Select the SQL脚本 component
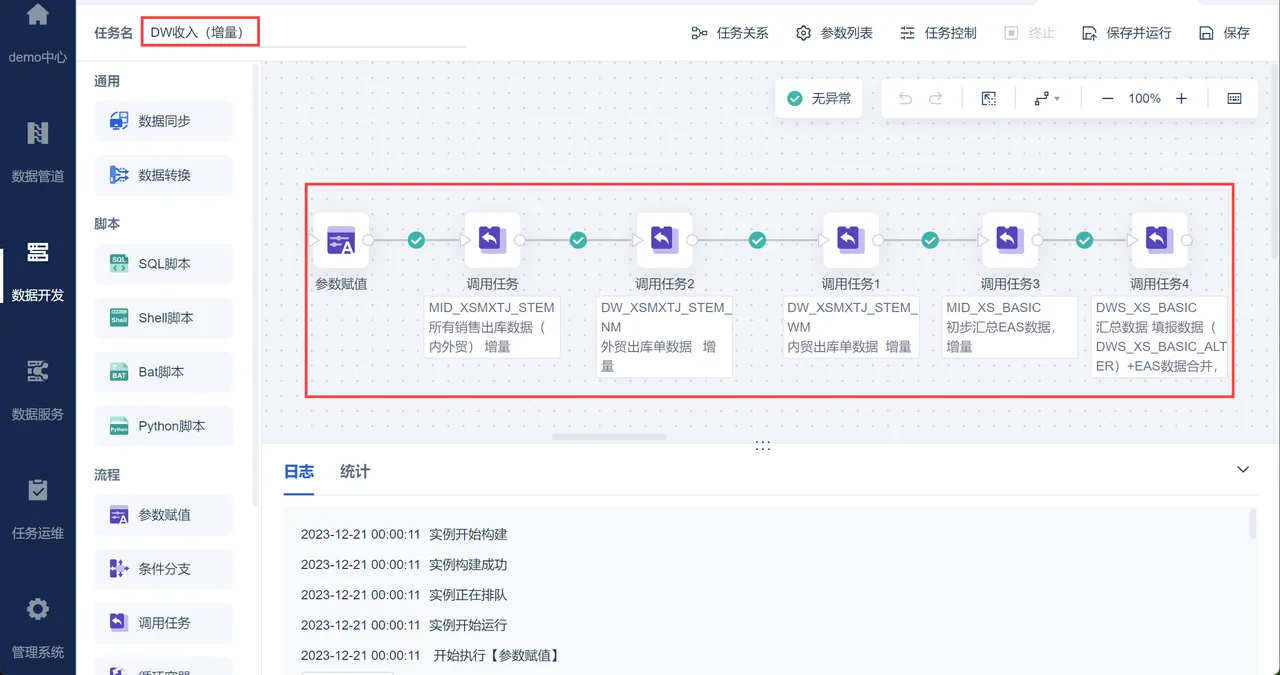1280x675 pixels. pyautogui.click(x=164, y=264)
